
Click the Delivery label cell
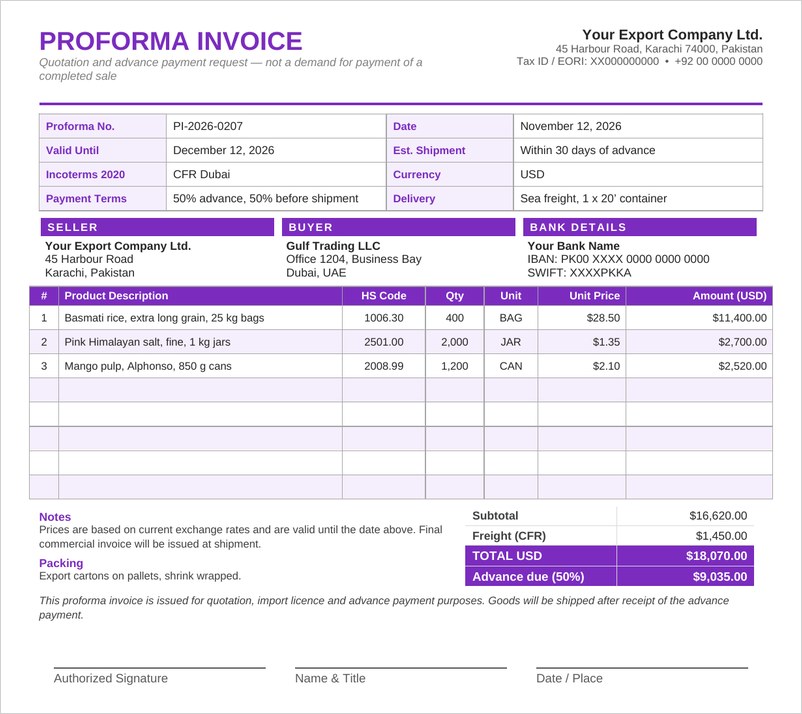pyautogui.click(x=450, y=198)
